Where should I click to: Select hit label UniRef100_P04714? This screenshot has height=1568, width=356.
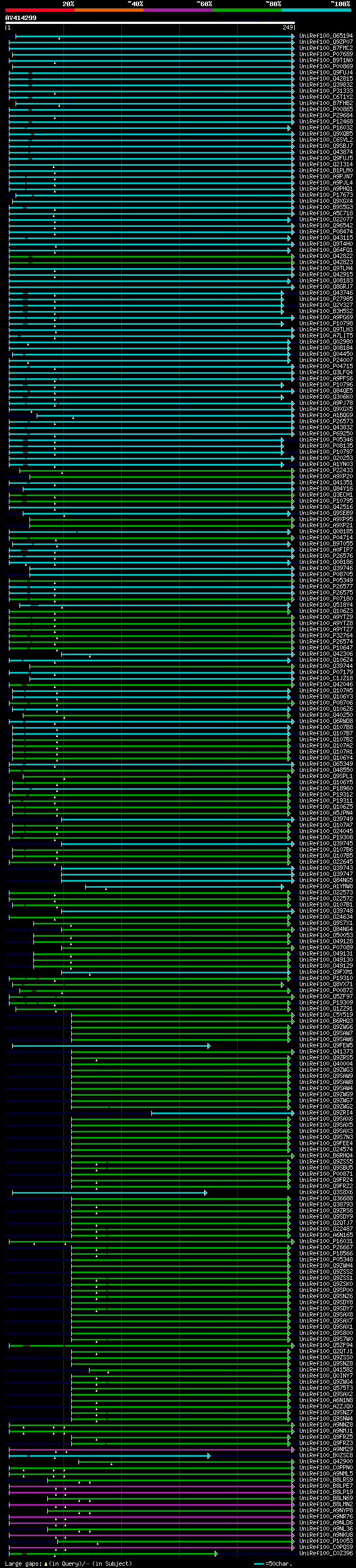(326, 537)
